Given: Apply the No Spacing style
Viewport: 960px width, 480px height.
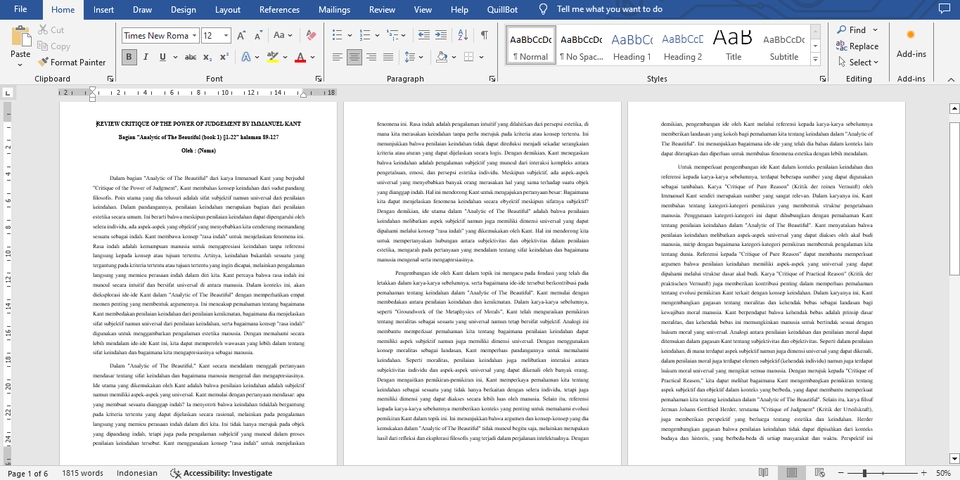Looking at the screenshot, I should [x=581, y=45].
